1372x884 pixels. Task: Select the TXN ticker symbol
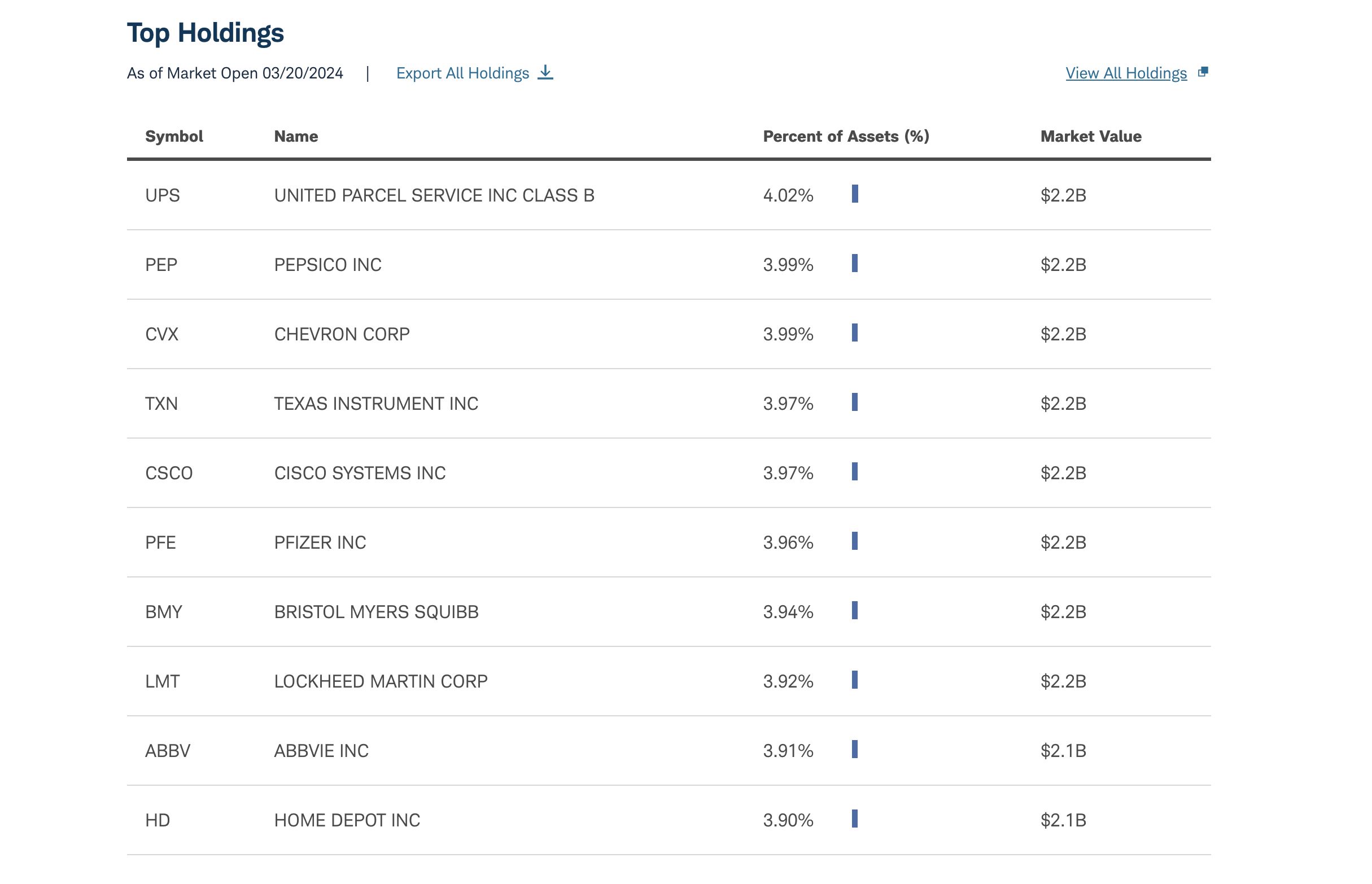(x=161, y=404)
